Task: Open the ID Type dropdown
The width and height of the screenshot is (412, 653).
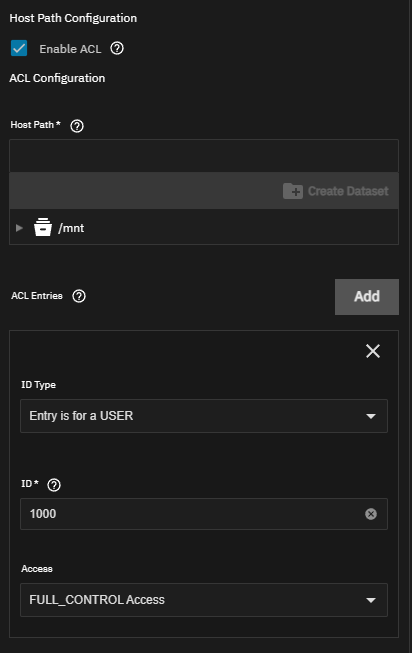Action: pos(204,416)
